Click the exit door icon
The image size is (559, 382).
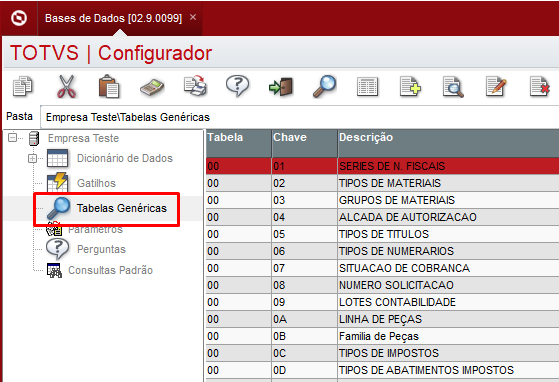coord(281,87)
